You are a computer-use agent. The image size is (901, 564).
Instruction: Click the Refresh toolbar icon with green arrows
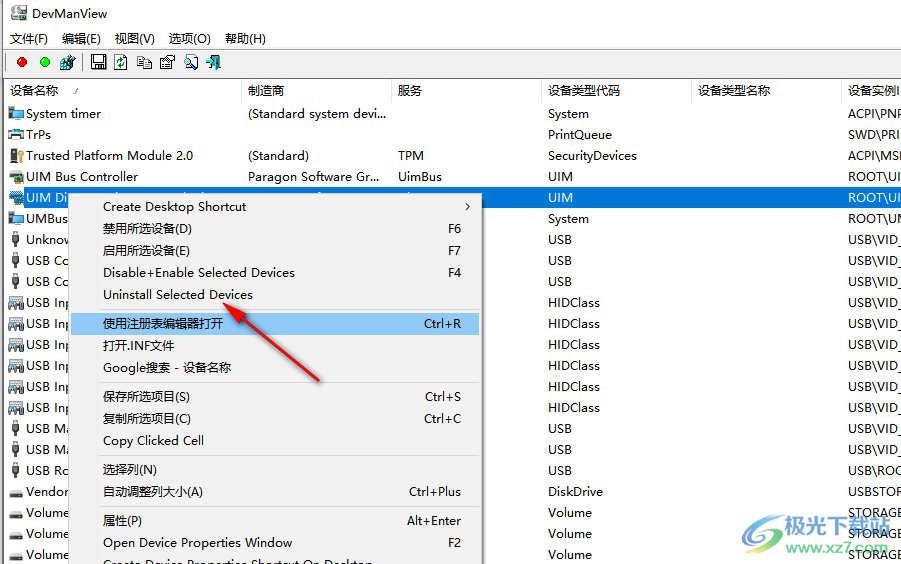(121, 62)
